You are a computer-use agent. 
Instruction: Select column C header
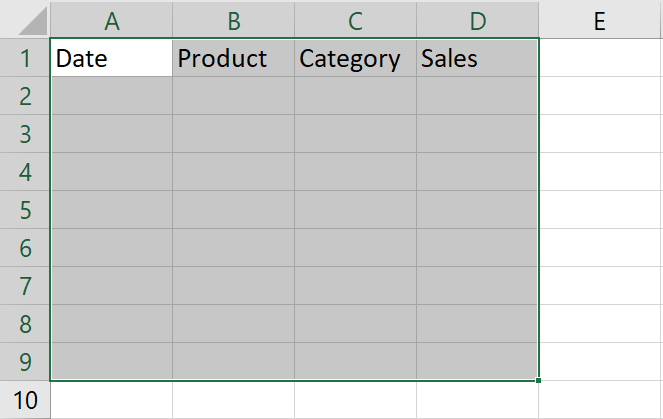355,20
